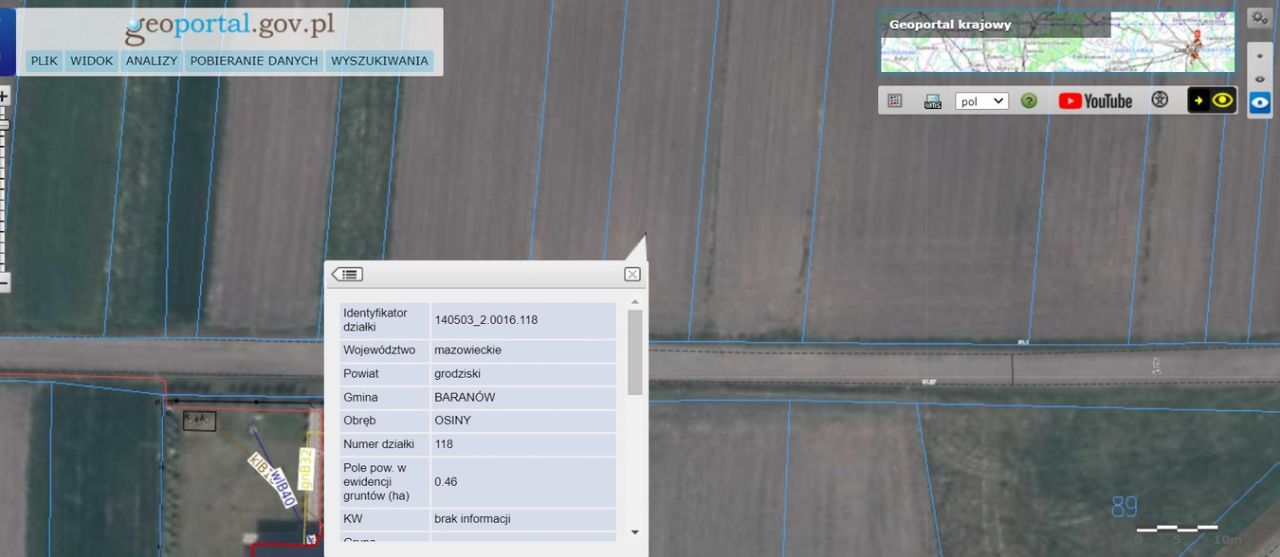Viewport: 1280px width, 557px height.
Task: Click the Pole pow. w ewidencji gruntów label
Action: pos(384,481)
